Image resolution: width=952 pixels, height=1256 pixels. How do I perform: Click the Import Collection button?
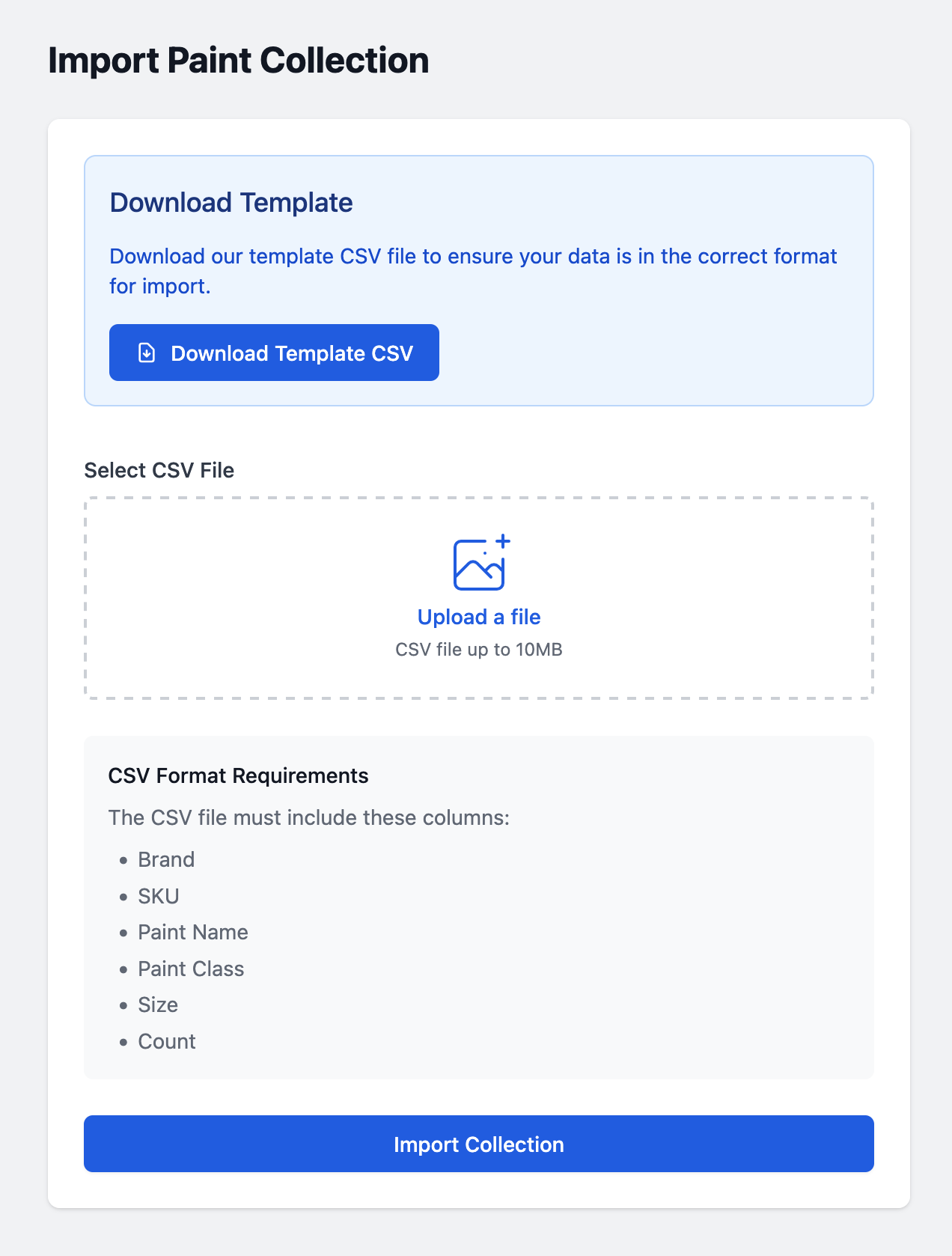point(479,1144)
